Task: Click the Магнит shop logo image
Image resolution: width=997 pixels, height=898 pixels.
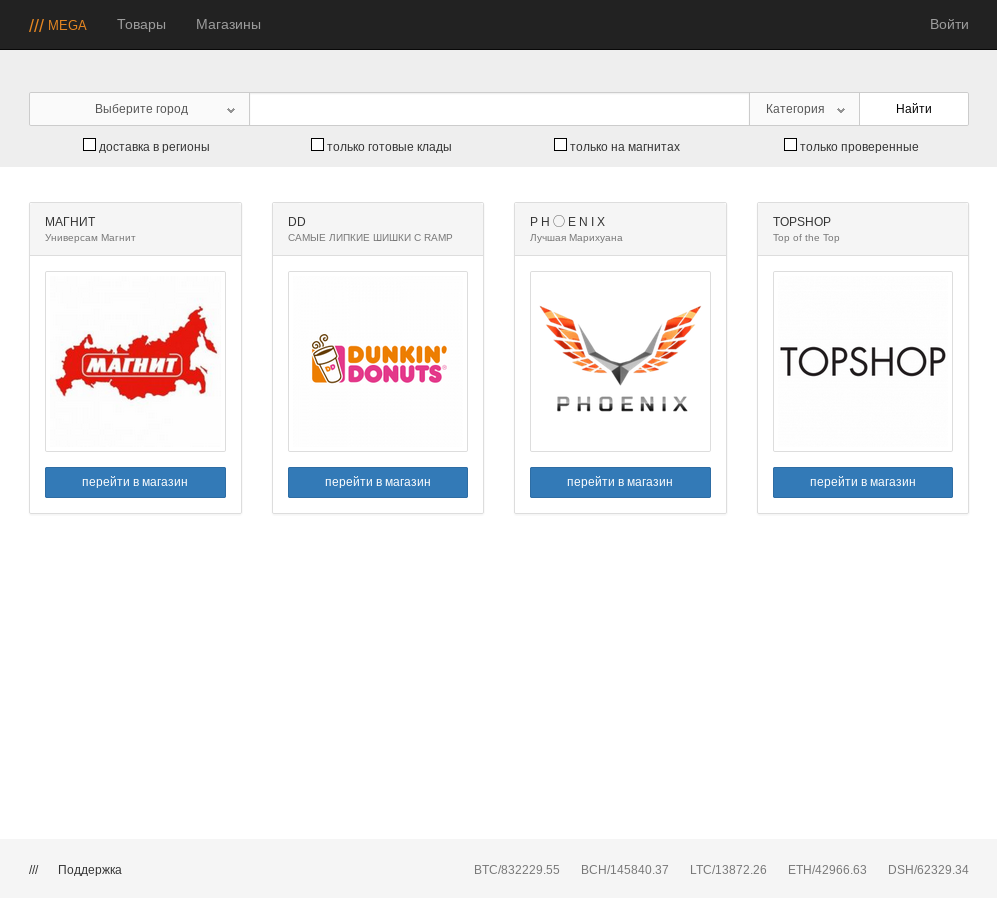Action: [135, 361]
